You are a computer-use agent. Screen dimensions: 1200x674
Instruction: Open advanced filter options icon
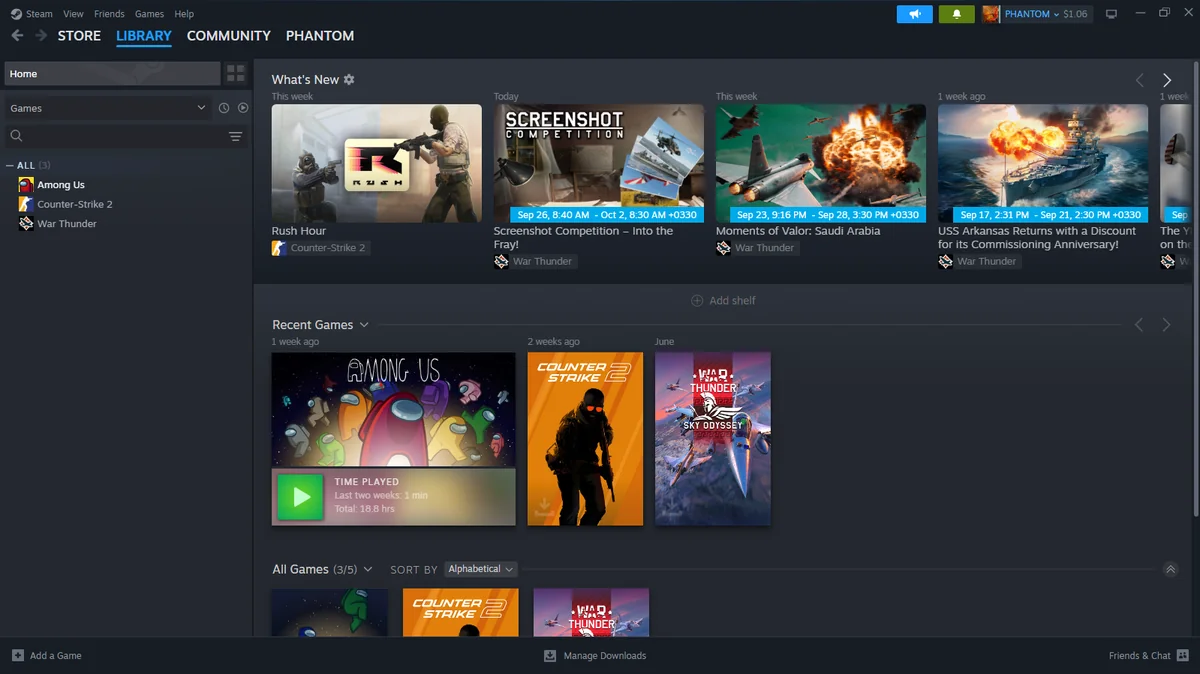(236, 136)
